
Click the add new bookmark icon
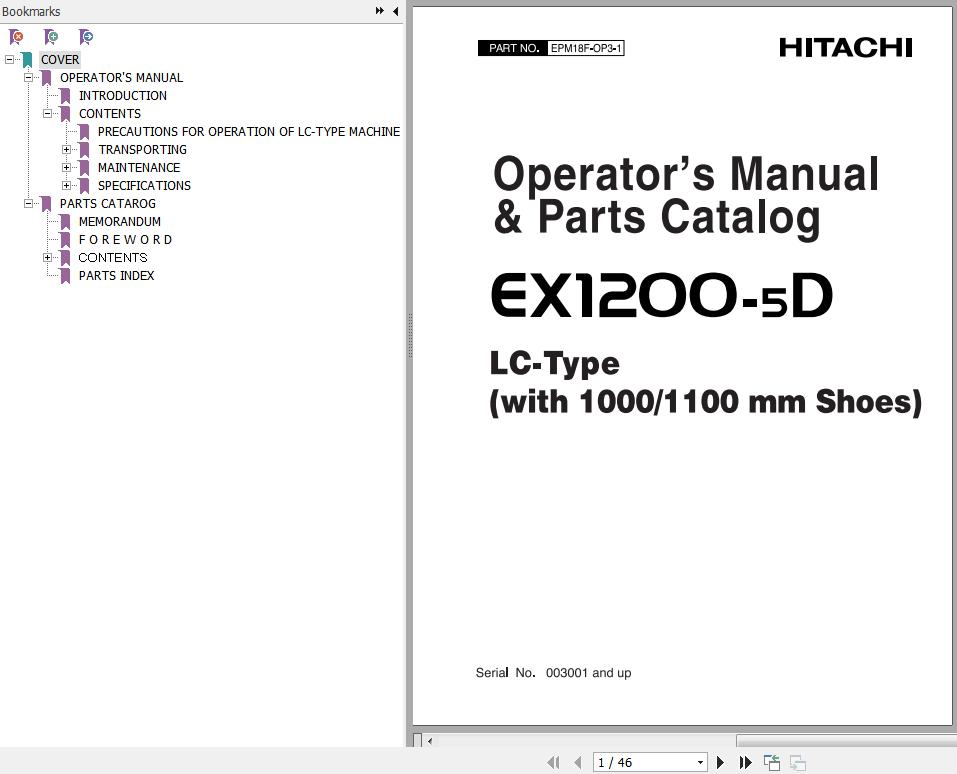coord(51,37)
